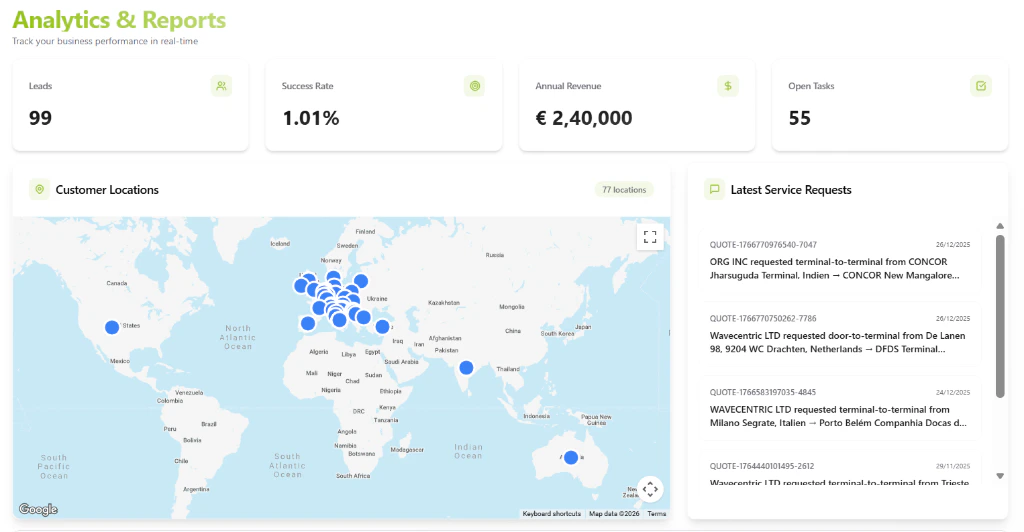Click the Wavecentric De Lanen Drachten request text
1024x532 pixels.
coord(837,342)
